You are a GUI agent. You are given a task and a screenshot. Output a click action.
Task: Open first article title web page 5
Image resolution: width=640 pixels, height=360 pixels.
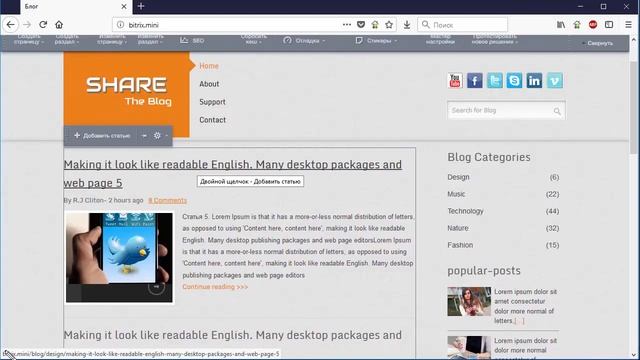(x=233, y=174)
